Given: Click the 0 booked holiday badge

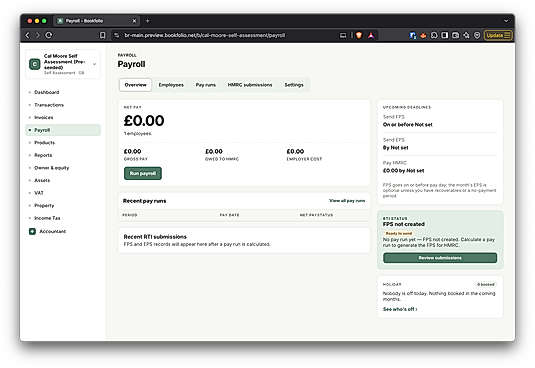Looking at the screenshot, I should [486, 284].
